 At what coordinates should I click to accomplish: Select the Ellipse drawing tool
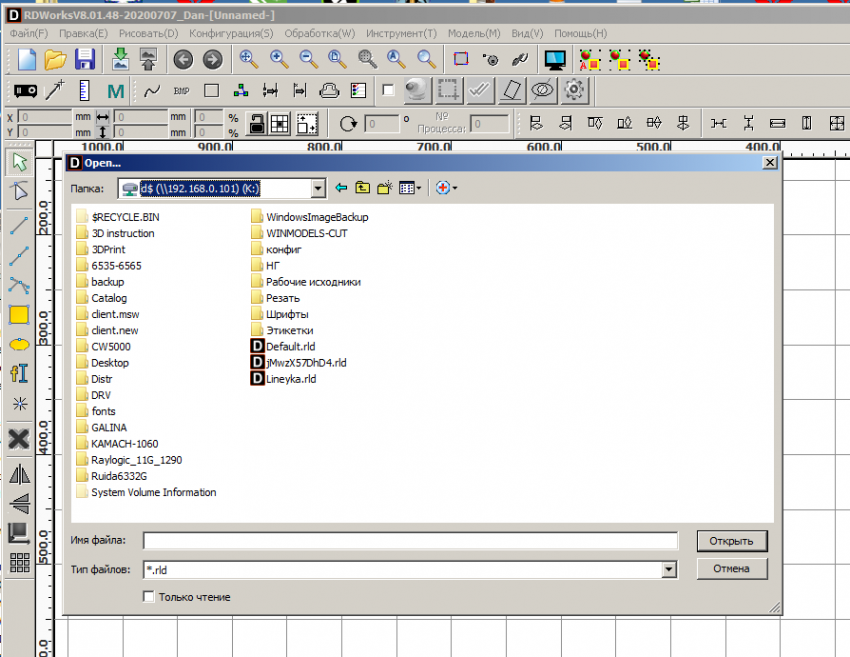tap(18, 343)
